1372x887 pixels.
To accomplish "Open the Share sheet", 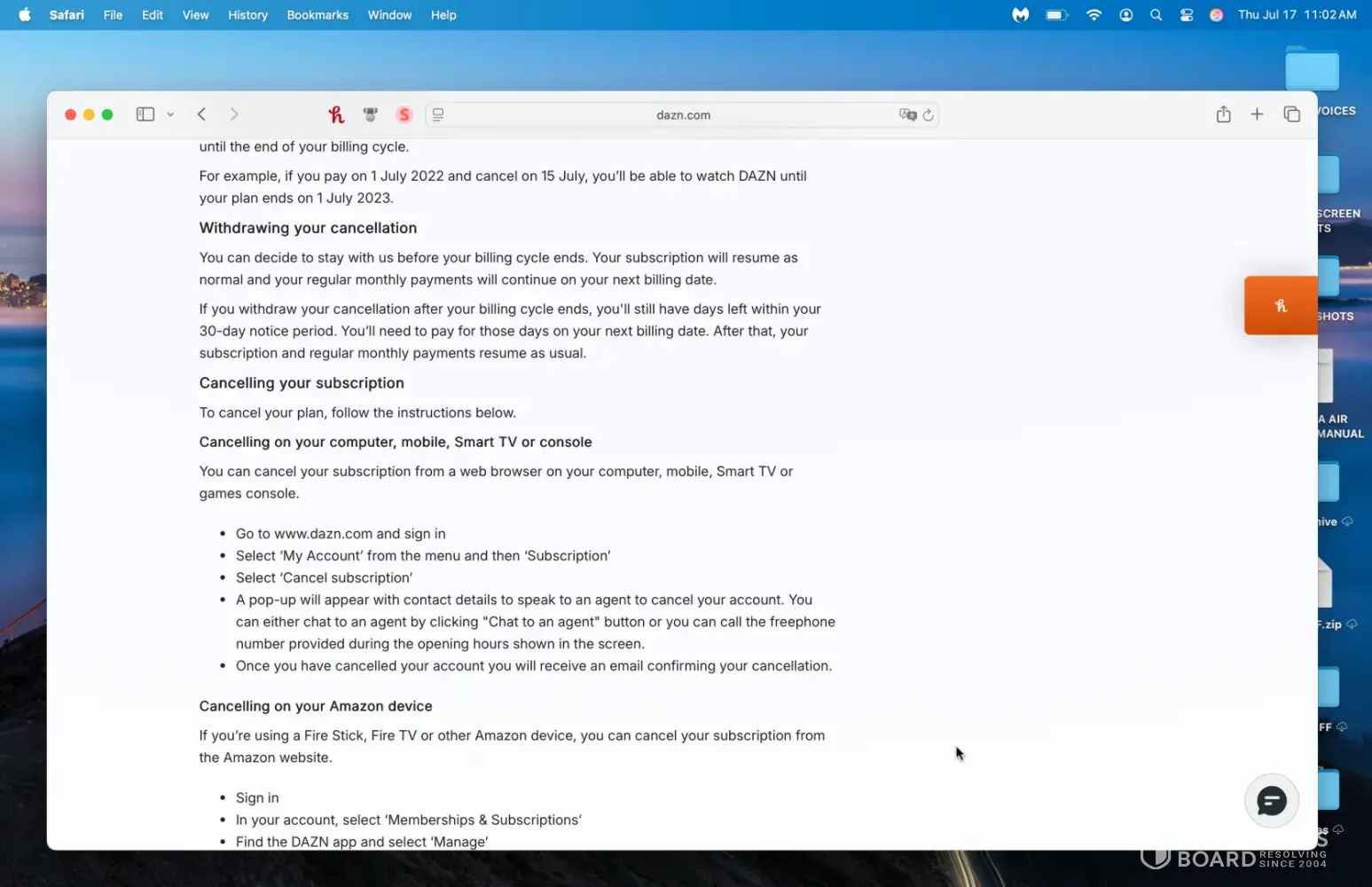I will (x=1223, y=114).
